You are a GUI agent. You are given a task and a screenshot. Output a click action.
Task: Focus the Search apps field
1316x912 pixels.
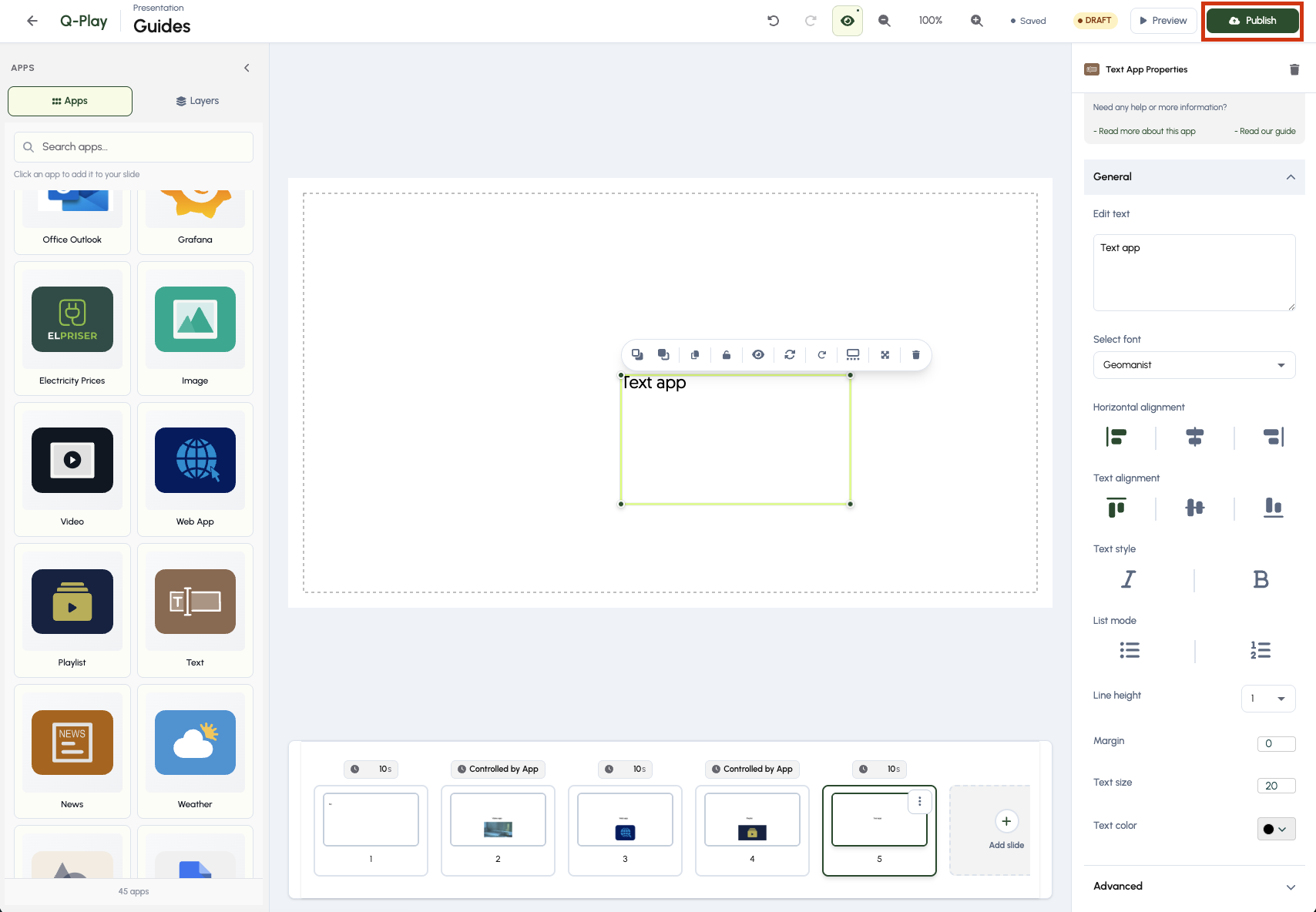(133, 147)
